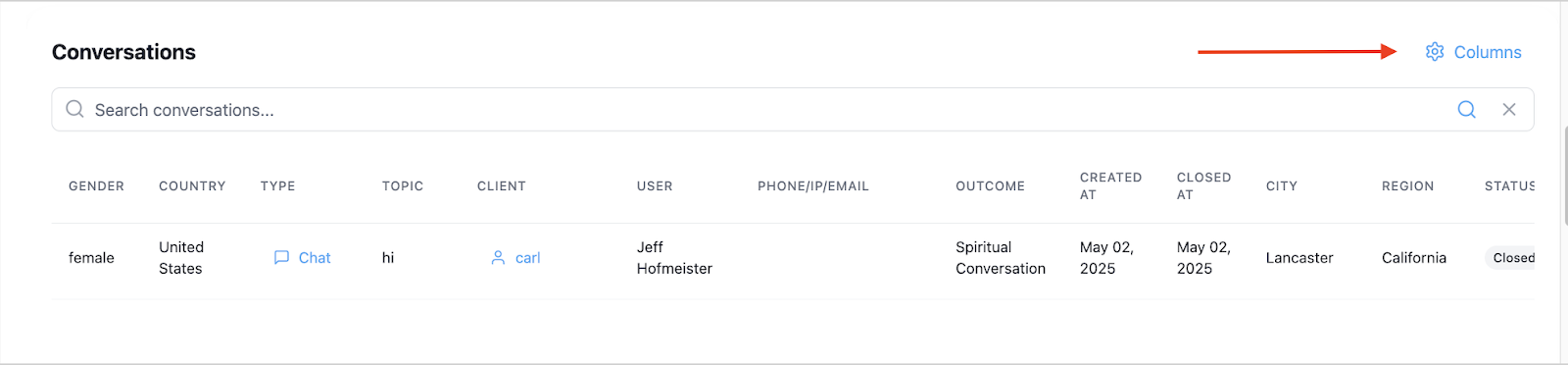1568x365 pixels.
Task: Click the Columns text button
Action: coord(1488,52)
